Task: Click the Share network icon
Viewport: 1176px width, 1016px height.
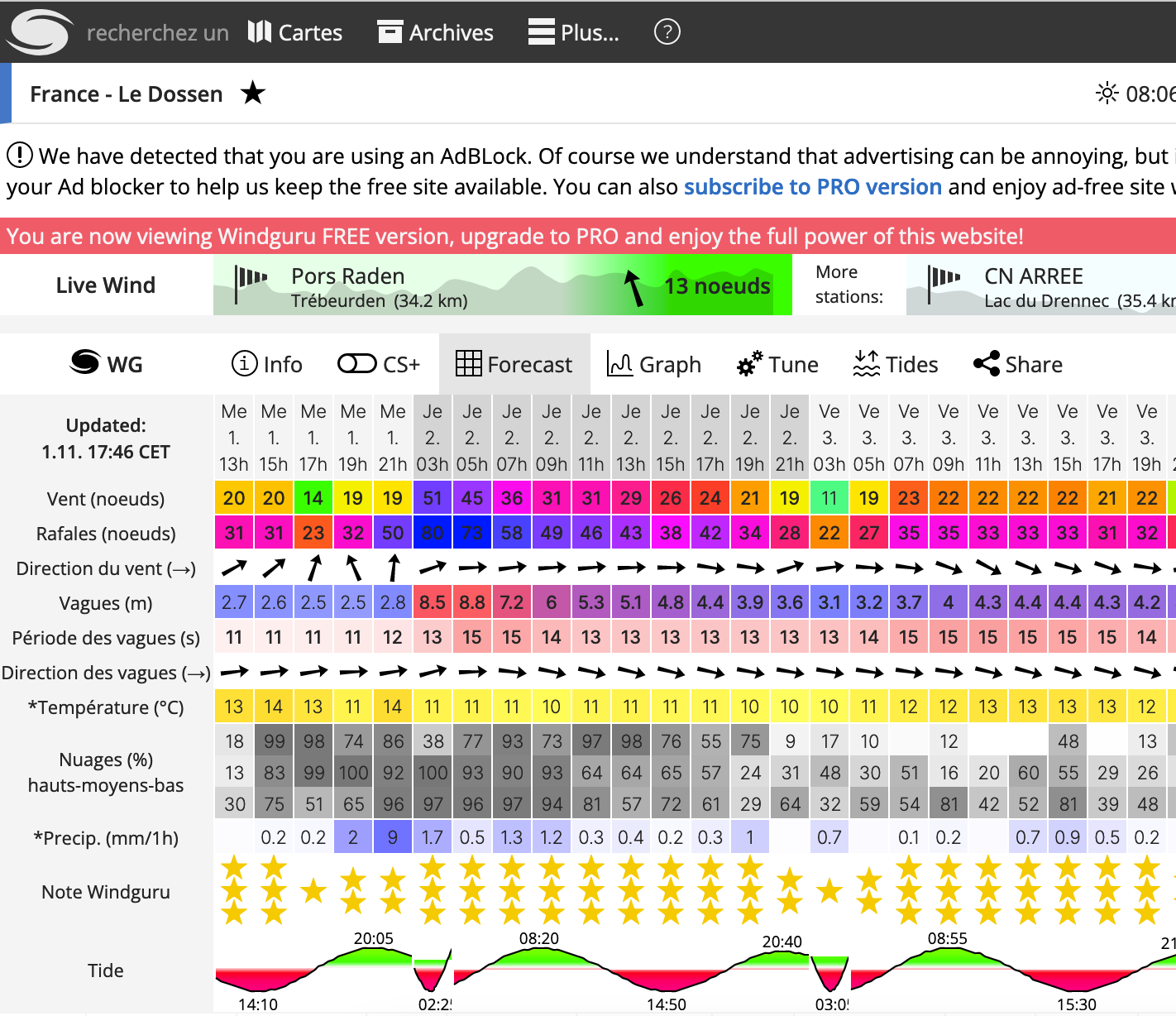Action: [987, 363]
